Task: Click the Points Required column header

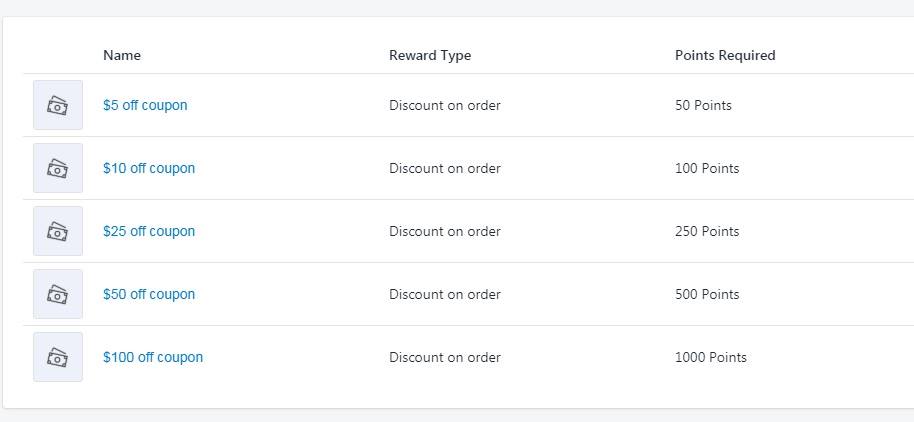Action: 725,55
